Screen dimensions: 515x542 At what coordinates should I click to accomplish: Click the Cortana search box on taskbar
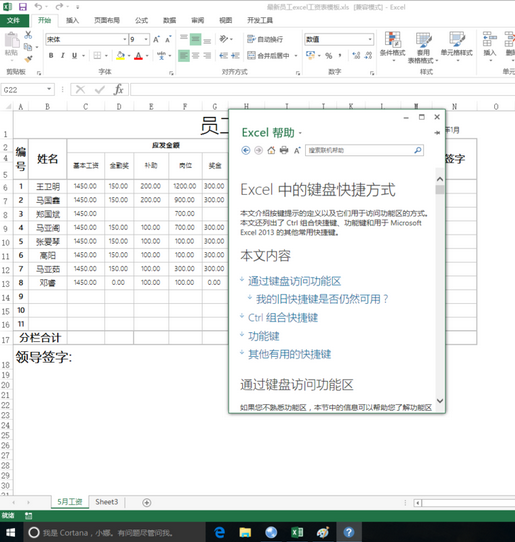pos(114,532)
